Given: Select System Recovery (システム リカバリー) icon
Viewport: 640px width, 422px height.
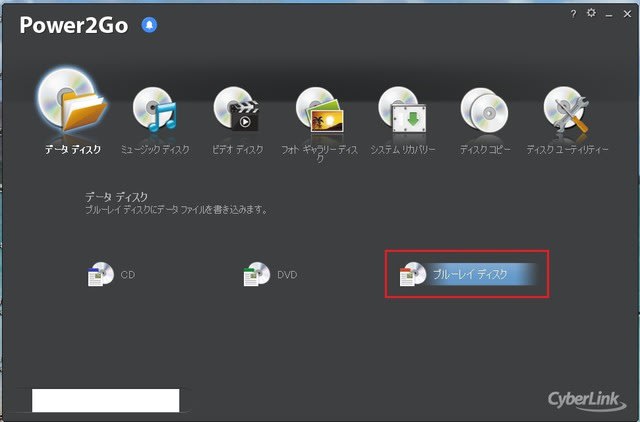Looking at the screenshot, I should pos(402,109).
